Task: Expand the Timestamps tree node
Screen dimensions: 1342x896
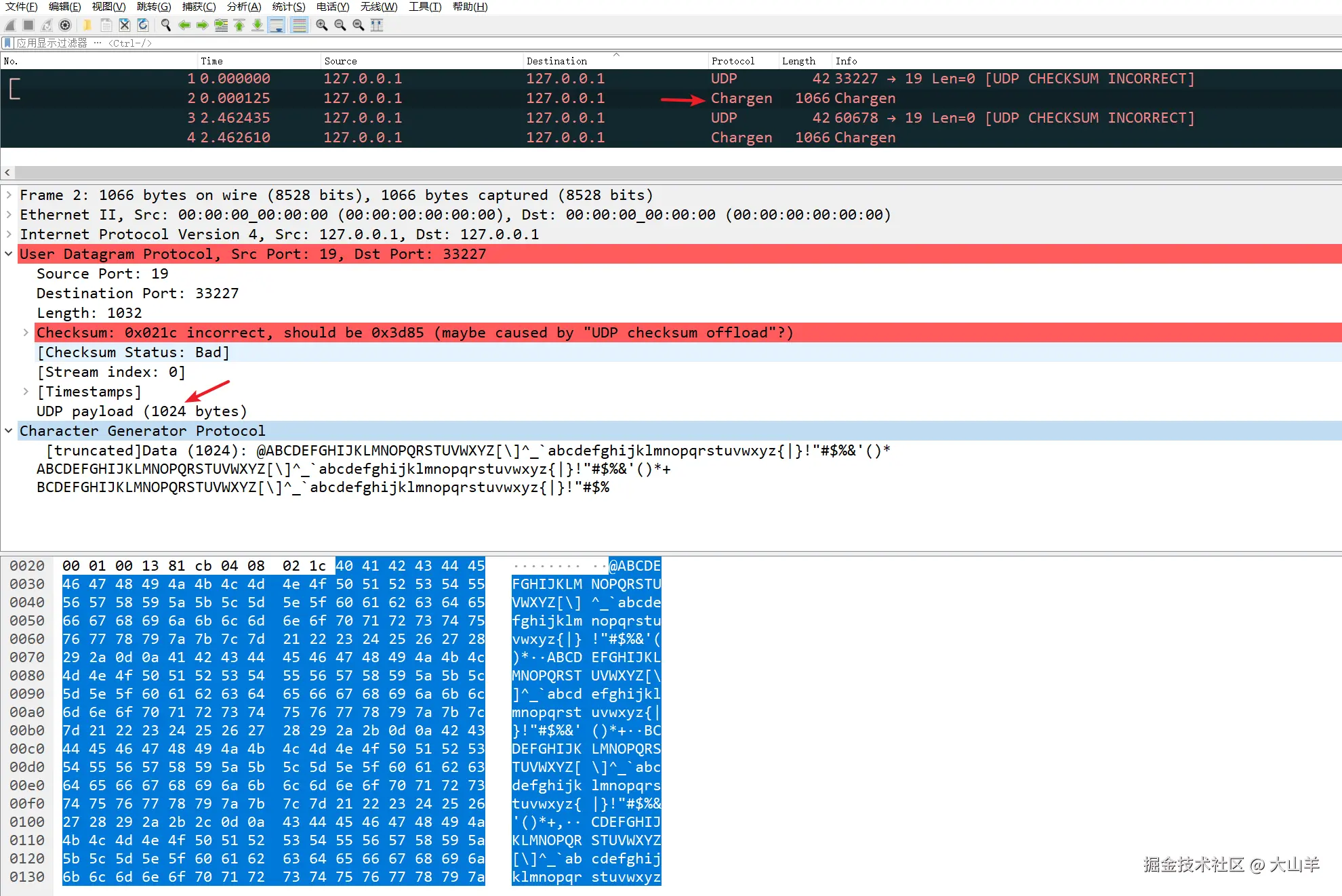Action: (x=26, y=392)
